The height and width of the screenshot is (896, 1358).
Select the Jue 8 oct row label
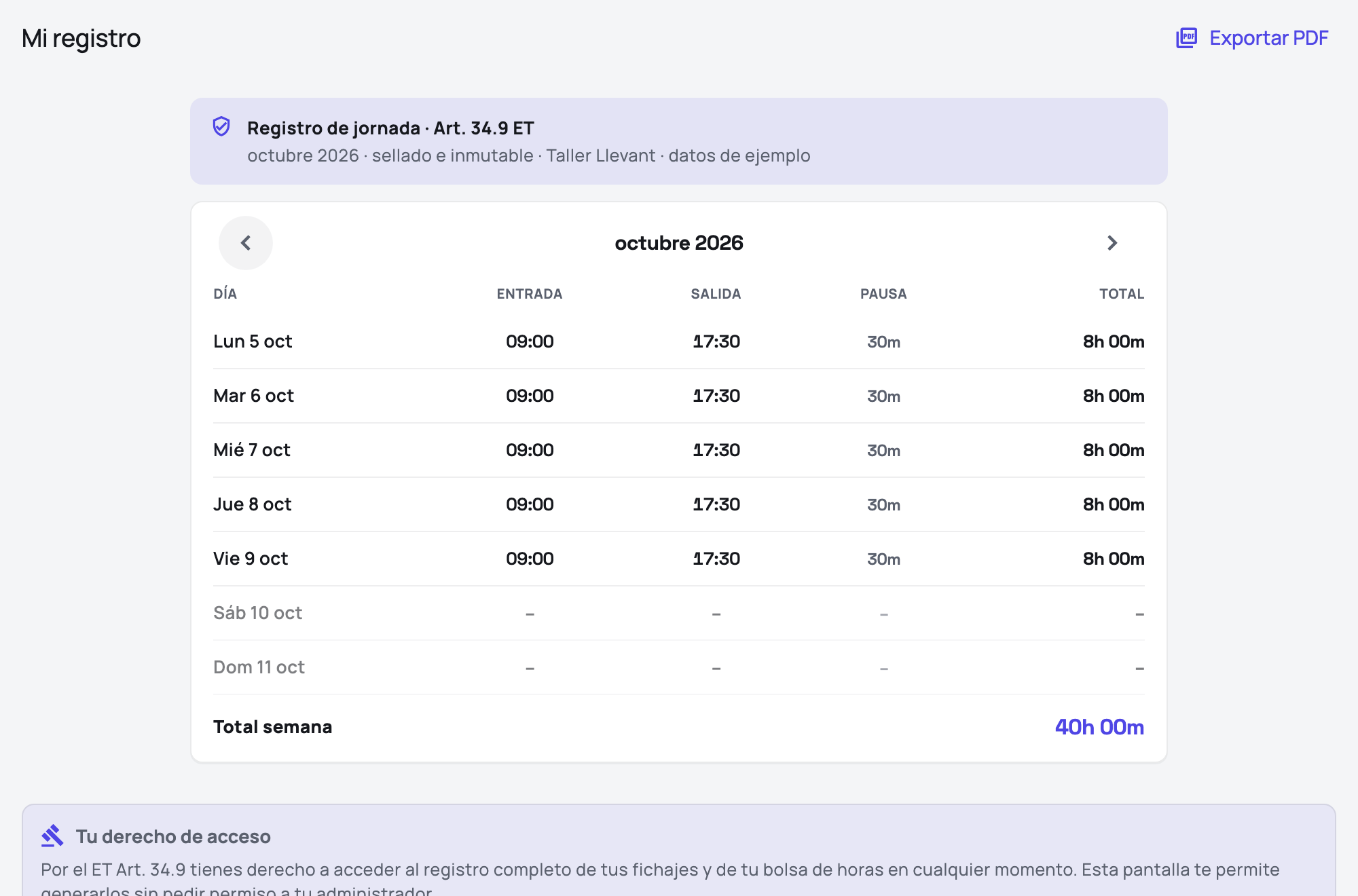pyautogui.click(x=252, y=504)
